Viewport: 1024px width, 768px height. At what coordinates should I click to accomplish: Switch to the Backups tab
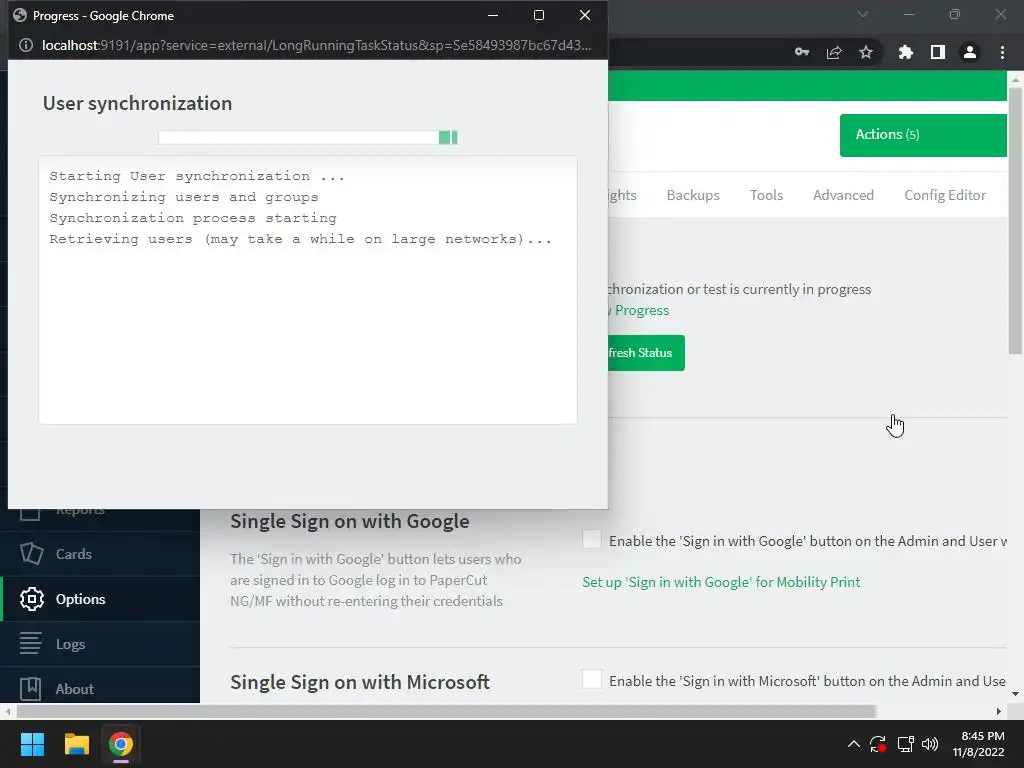pos(693,195)
